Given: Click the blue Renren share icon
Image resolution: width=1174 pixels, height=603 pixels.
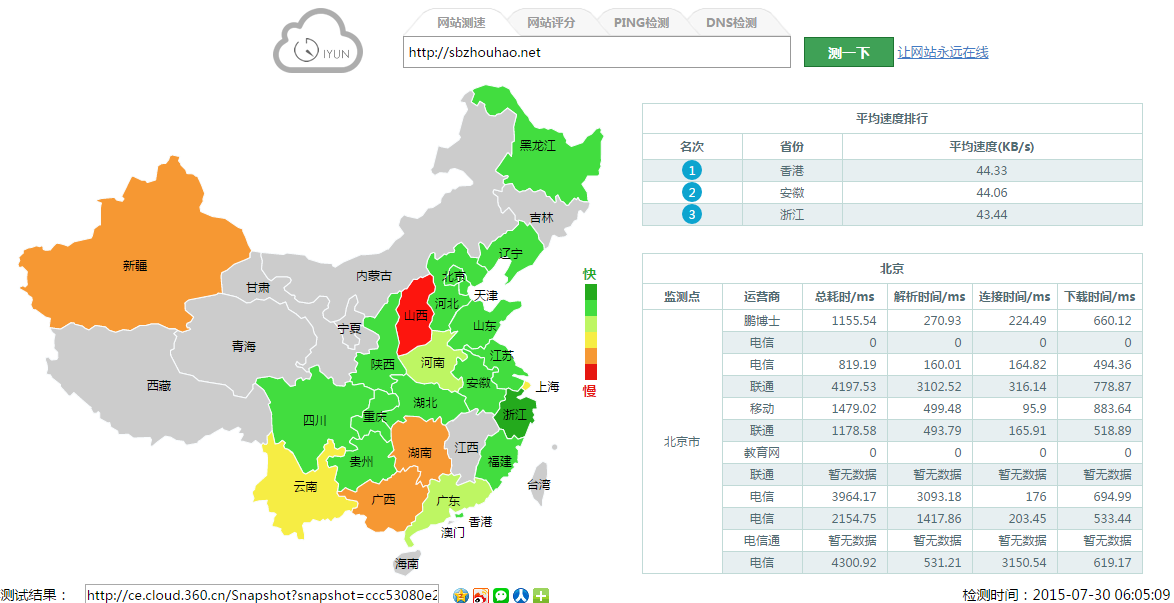Looking at the screenshot, I should [520, 595].
